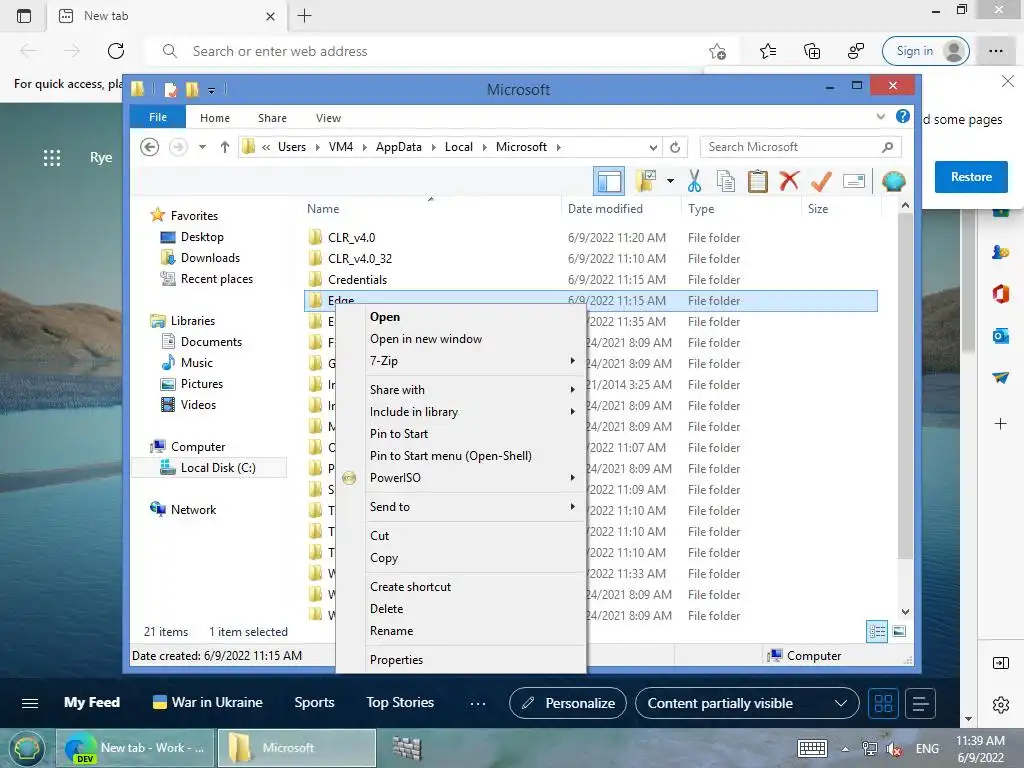Expand the 7-Zip submenu
1024x768 pixels.
pos(461,360)
